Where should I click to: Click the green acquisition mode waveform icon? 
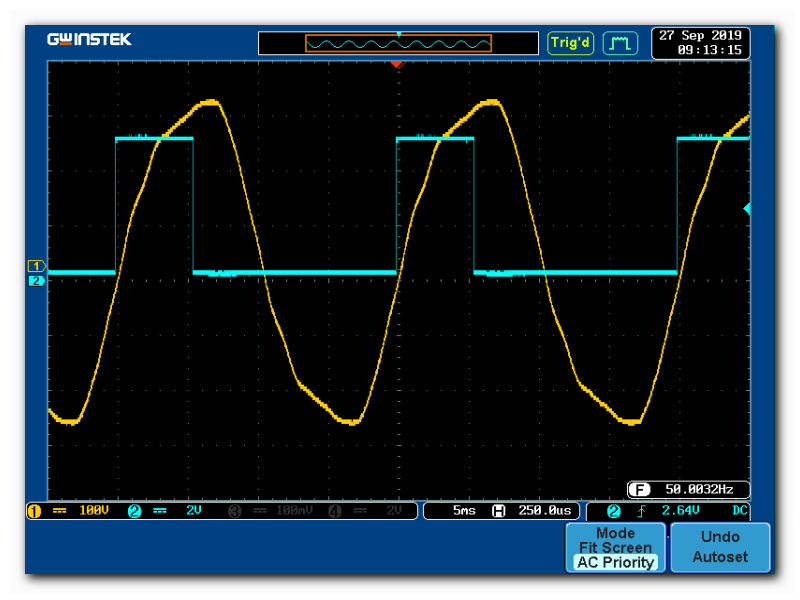(620, 43)
